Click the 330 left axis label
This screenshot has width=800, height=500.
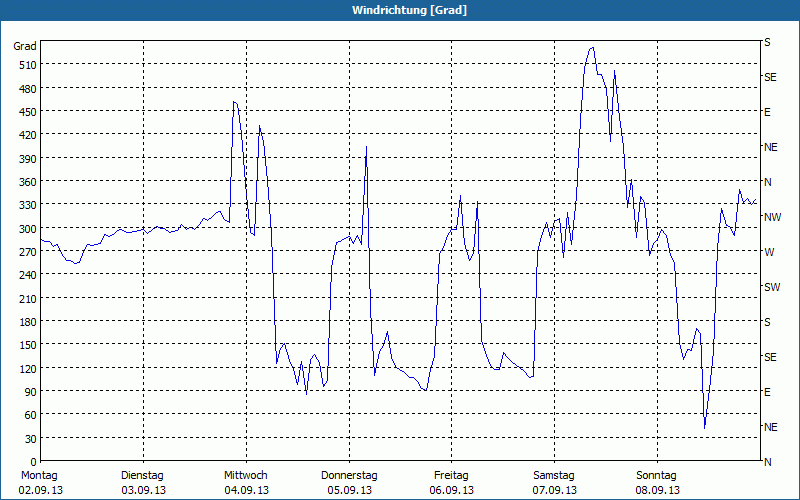pyautogui.click(x=28, y=205)
